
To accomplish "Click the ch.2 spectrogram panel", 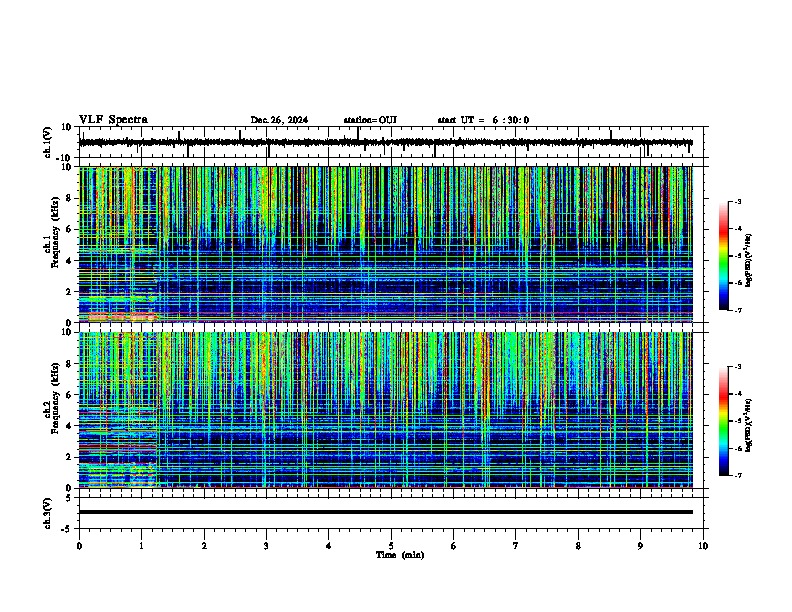I will click(x=386, y=410).
